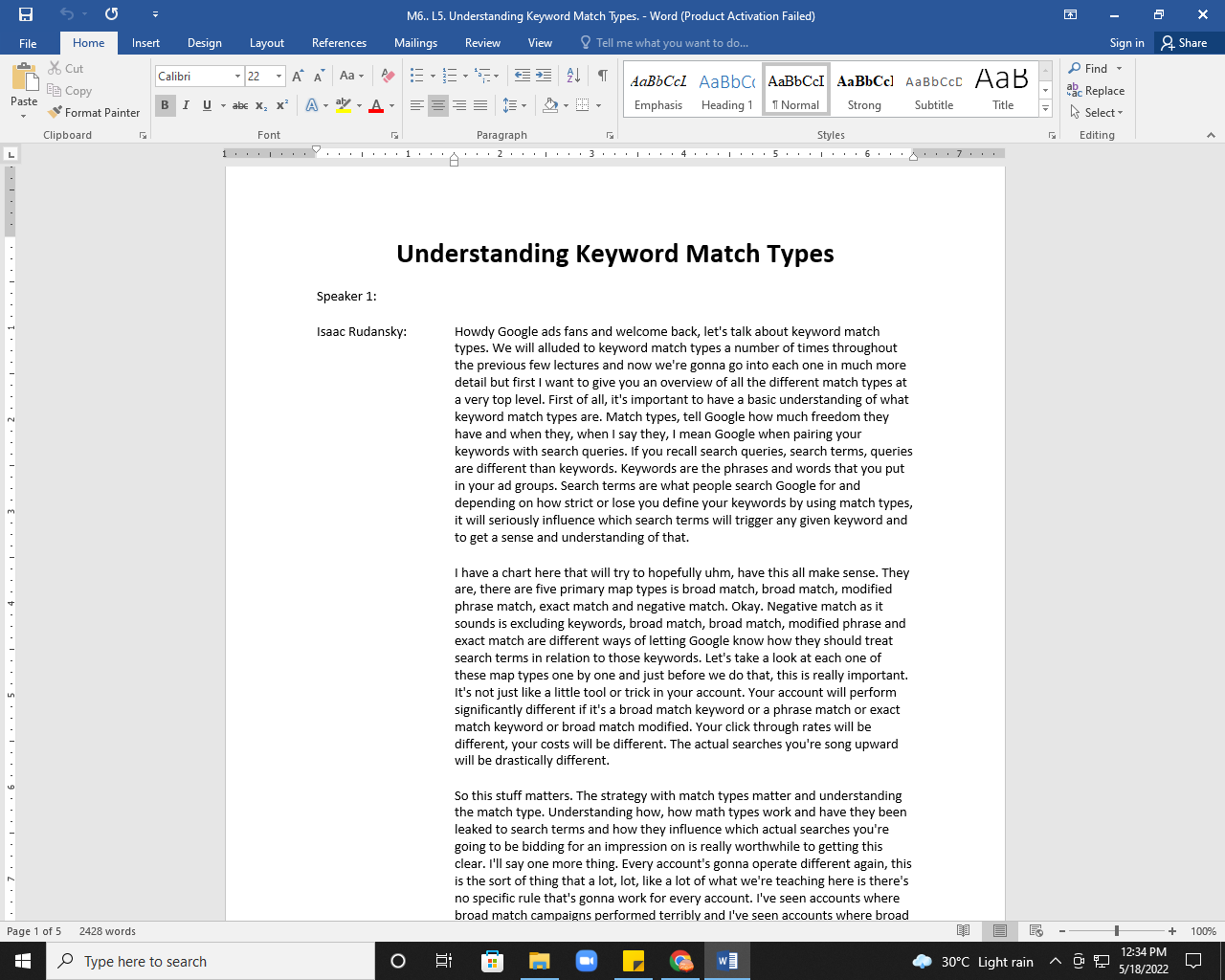The image size is (1225, 980).
Task: Toggle bold formatting
Action: click(x=165, y=105)
